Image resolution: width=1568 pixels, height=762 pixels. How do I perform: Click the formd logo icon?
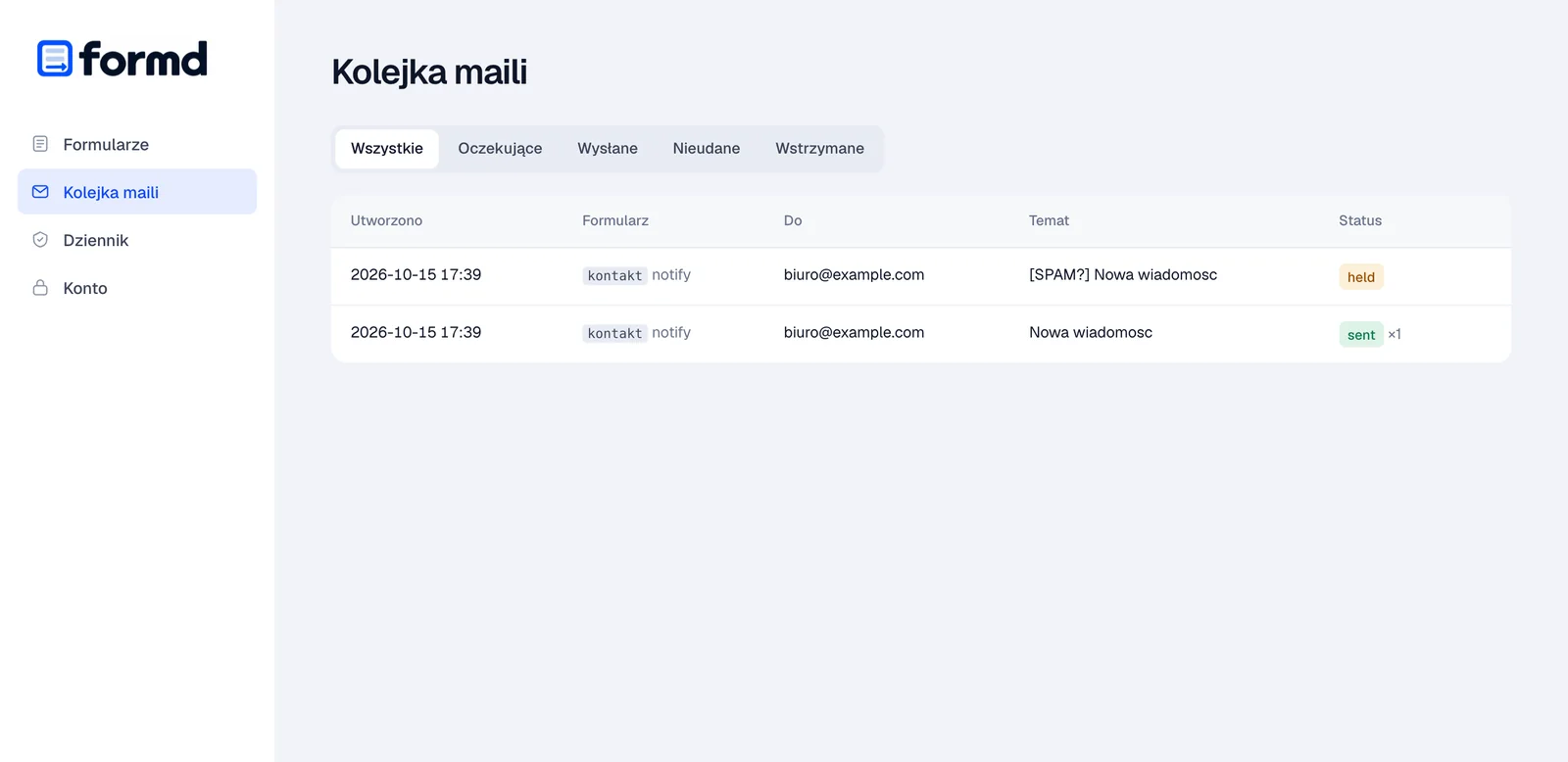click(55, 59)
